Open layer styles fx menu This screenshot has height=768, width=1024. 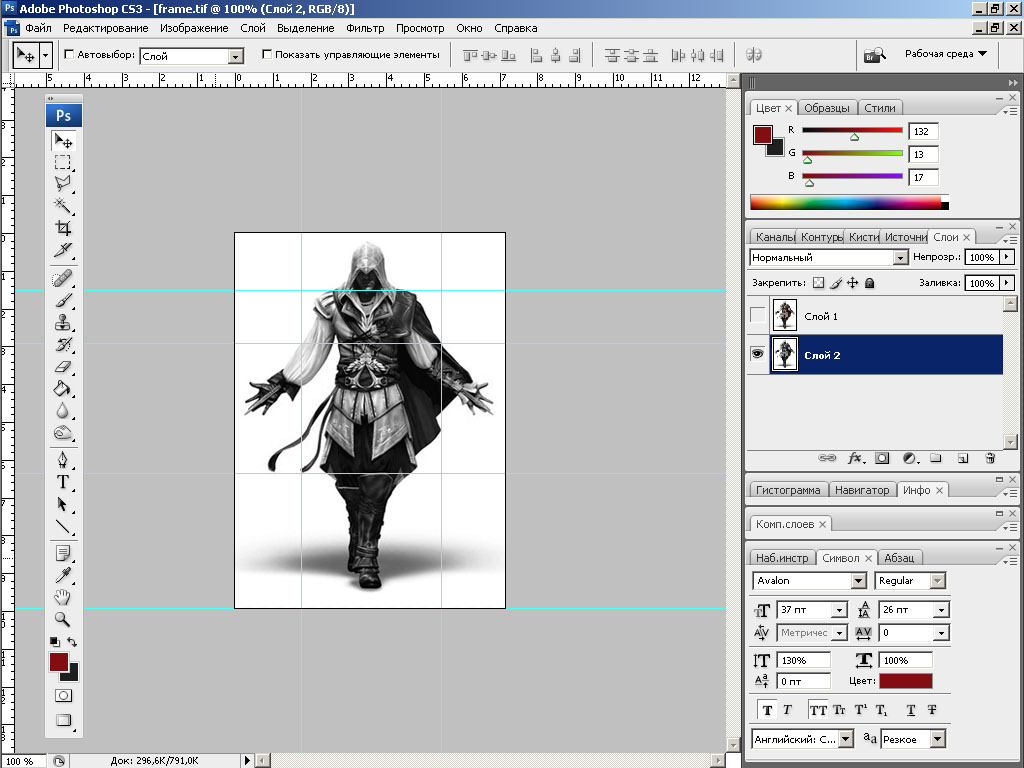click(x=856, y=458)
